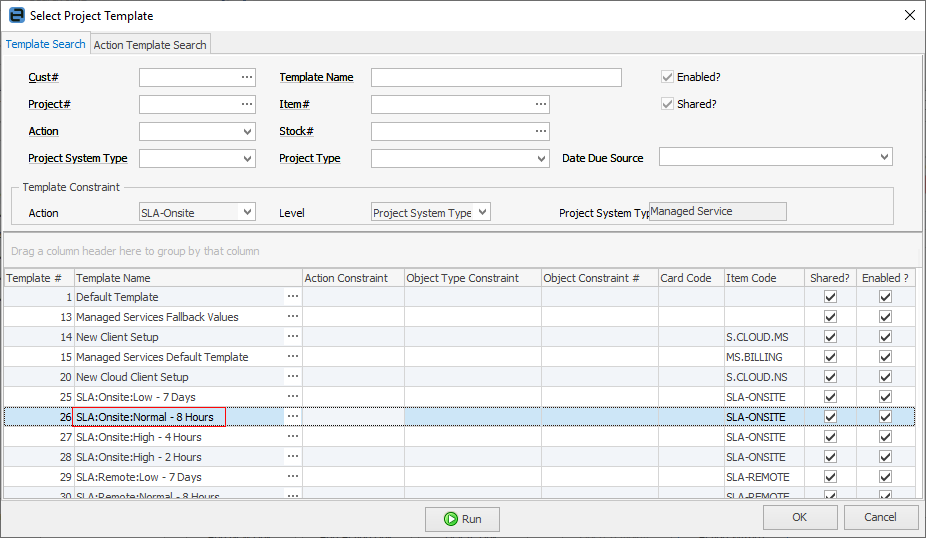Click the Run button
This screenshot has width=926, height=538.
462,519
